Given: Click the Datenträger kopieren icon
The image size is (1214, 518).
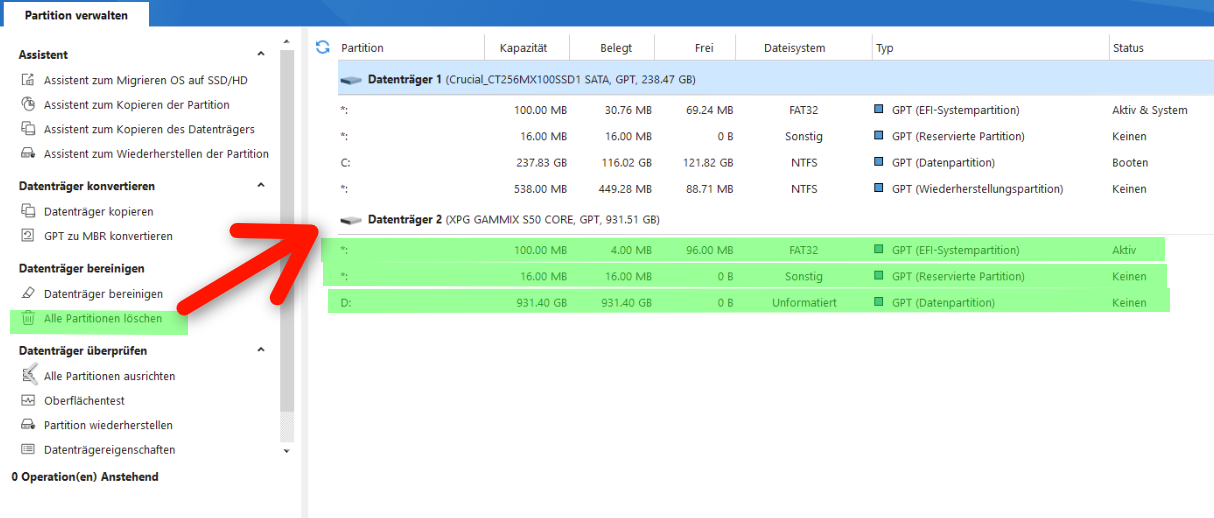Looking at the screenshot, I should (x=28, y=212).
